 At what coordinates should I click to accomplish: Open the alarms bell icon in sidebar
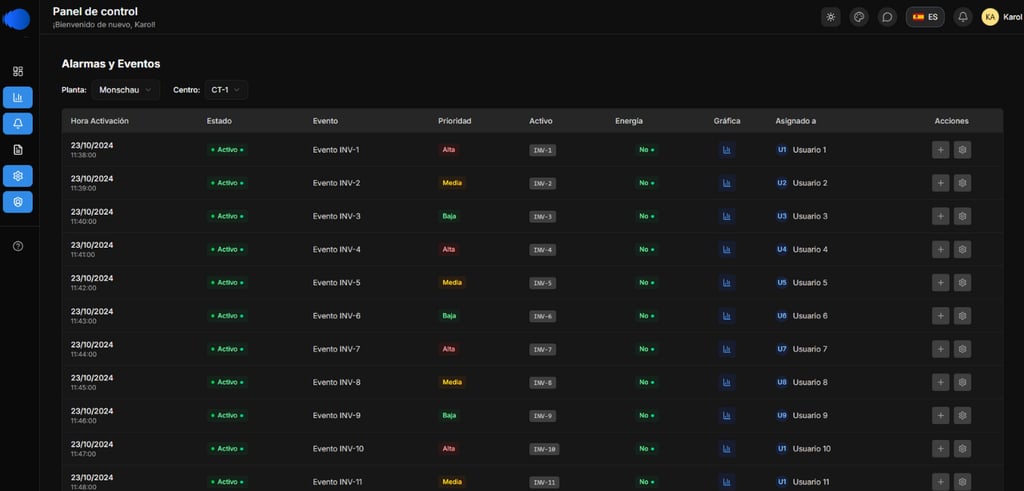pyautogui.click(x=18, y=123)
